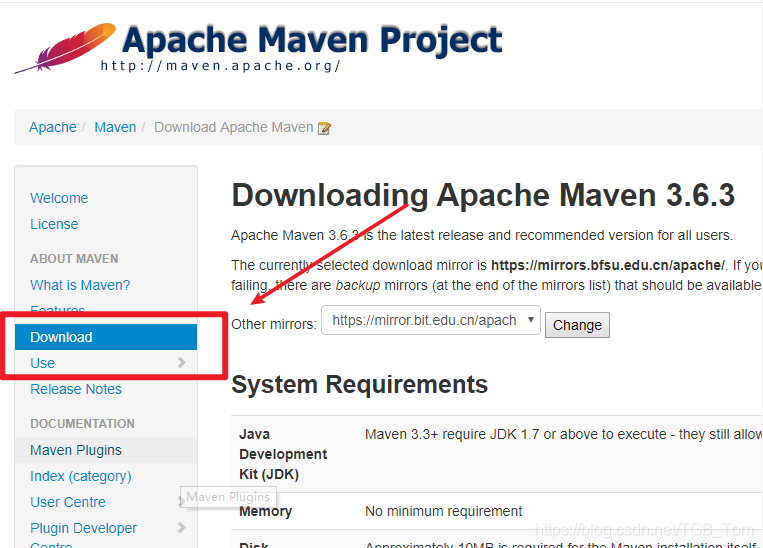This screenshot has width=763, height=548.
Task: Click the Change mirror button
Action: 577,325
